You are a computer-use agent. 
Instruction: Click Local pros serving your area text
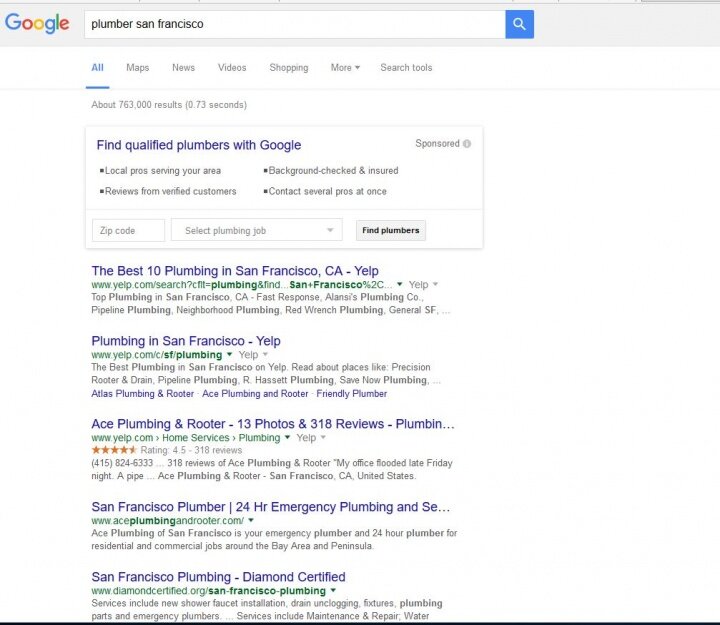coord(163,171)
